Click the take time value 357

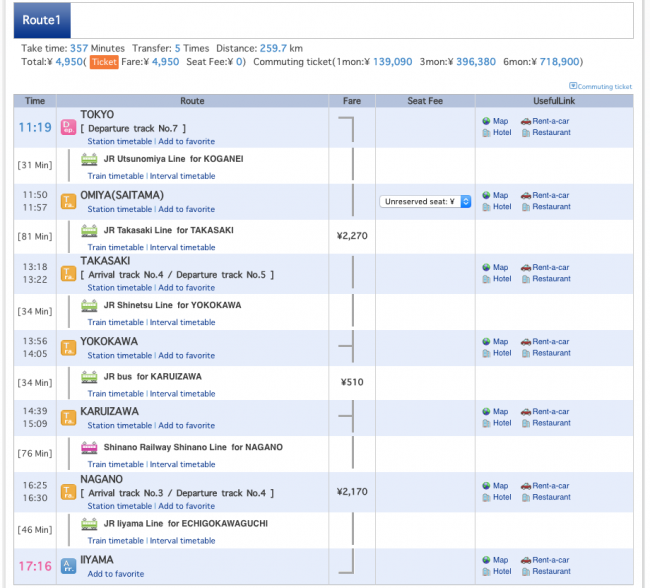(x=79, y=49)
